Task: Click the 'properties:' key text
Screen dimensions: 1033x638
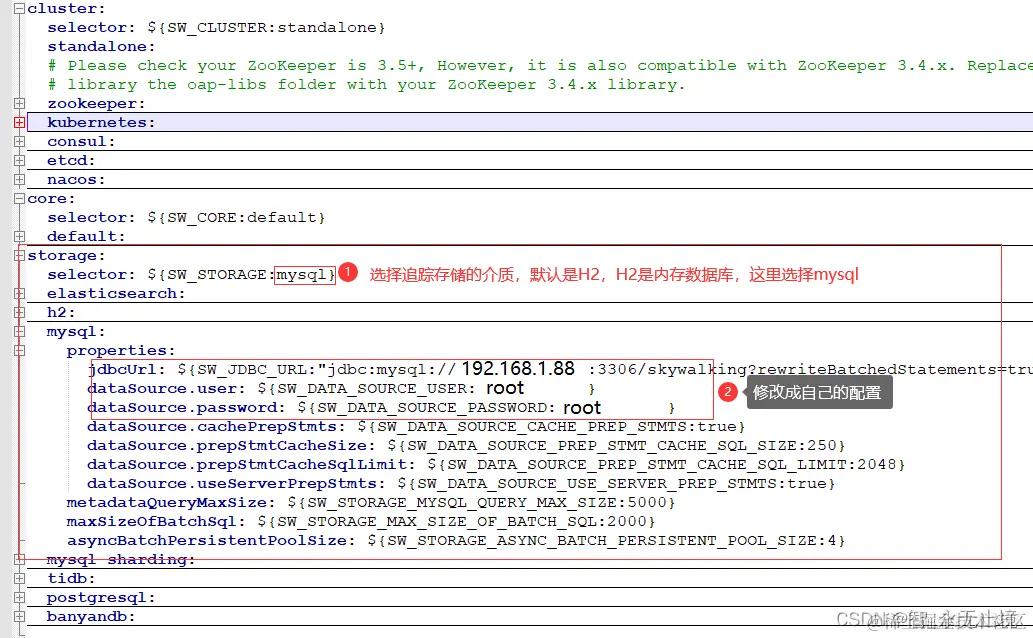Action: point(121,351)
